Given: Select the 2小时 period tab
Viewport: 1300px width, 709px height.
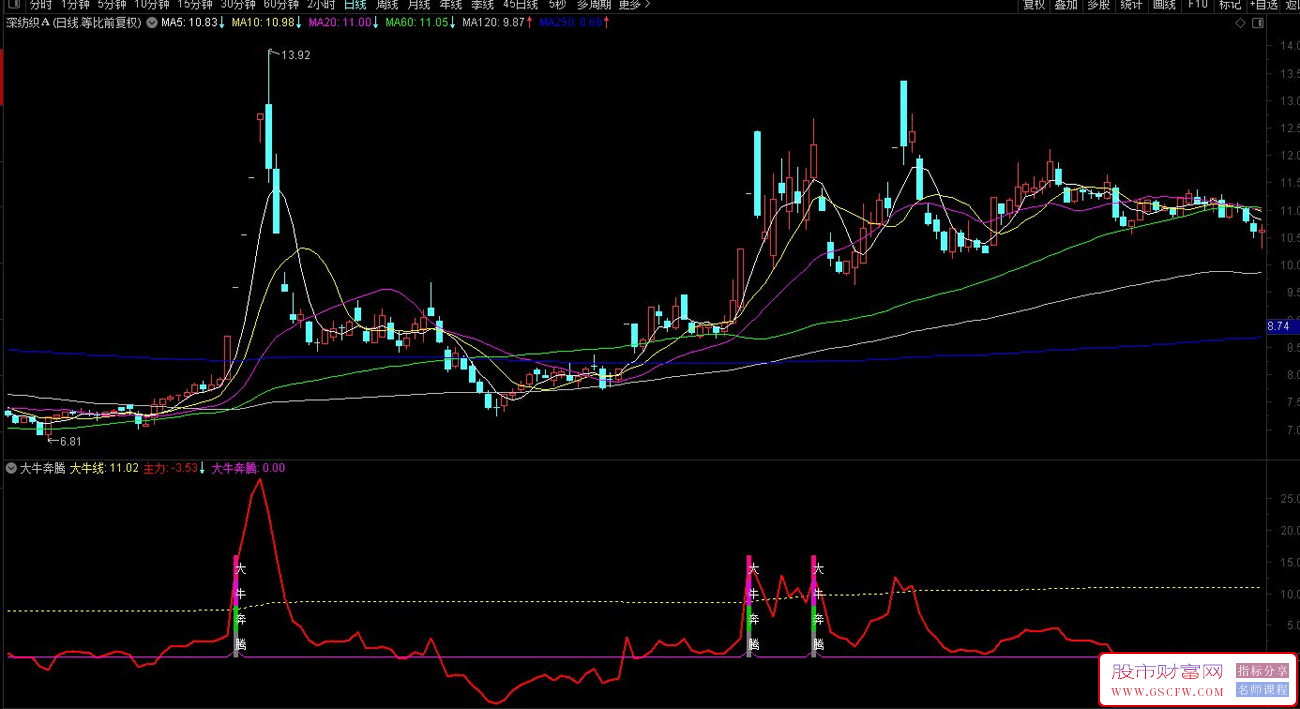Looking at the screenshot, I should [321, 5].
